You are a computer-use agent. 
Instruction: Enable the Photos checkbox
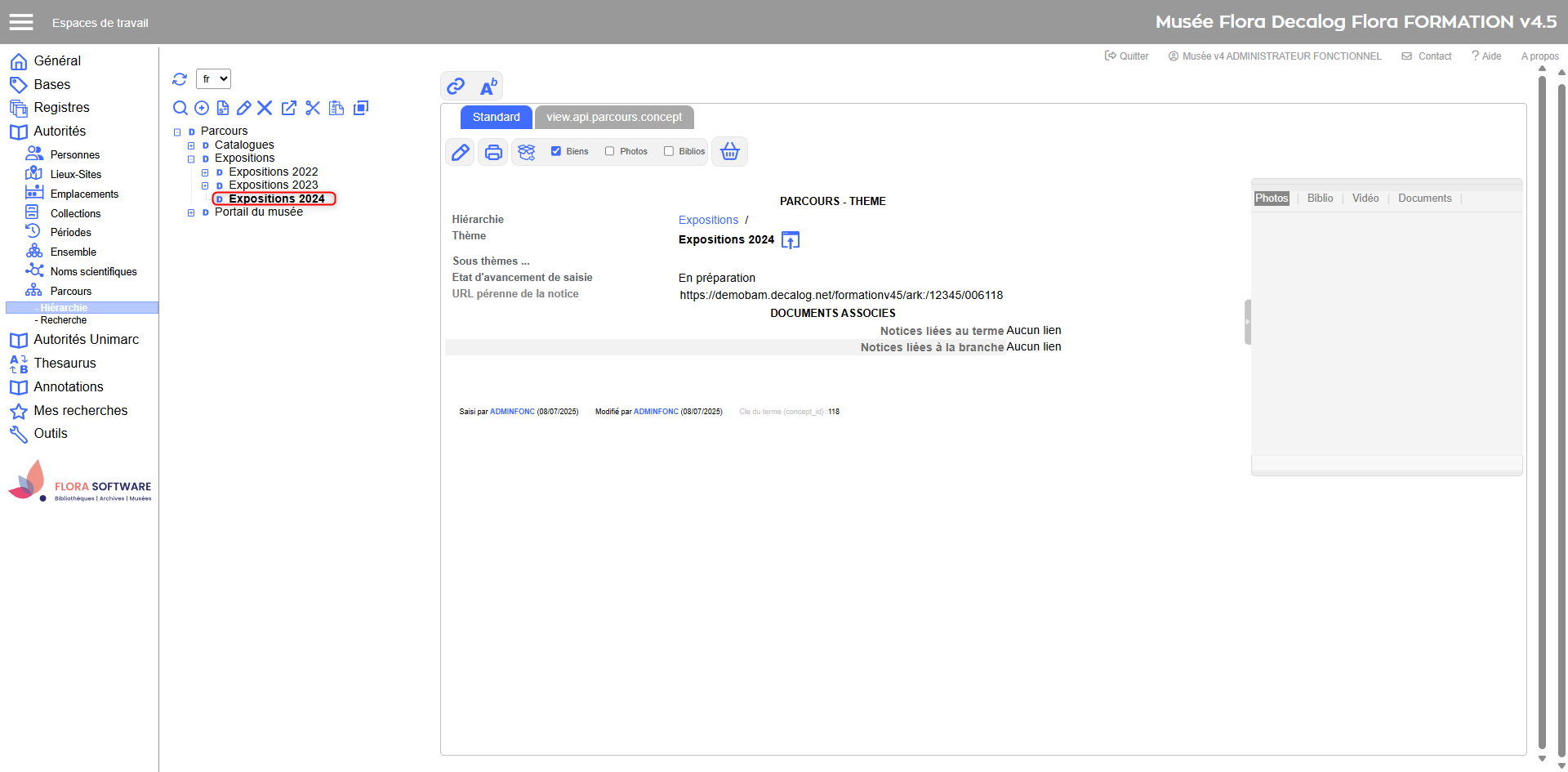coord(610,151)
